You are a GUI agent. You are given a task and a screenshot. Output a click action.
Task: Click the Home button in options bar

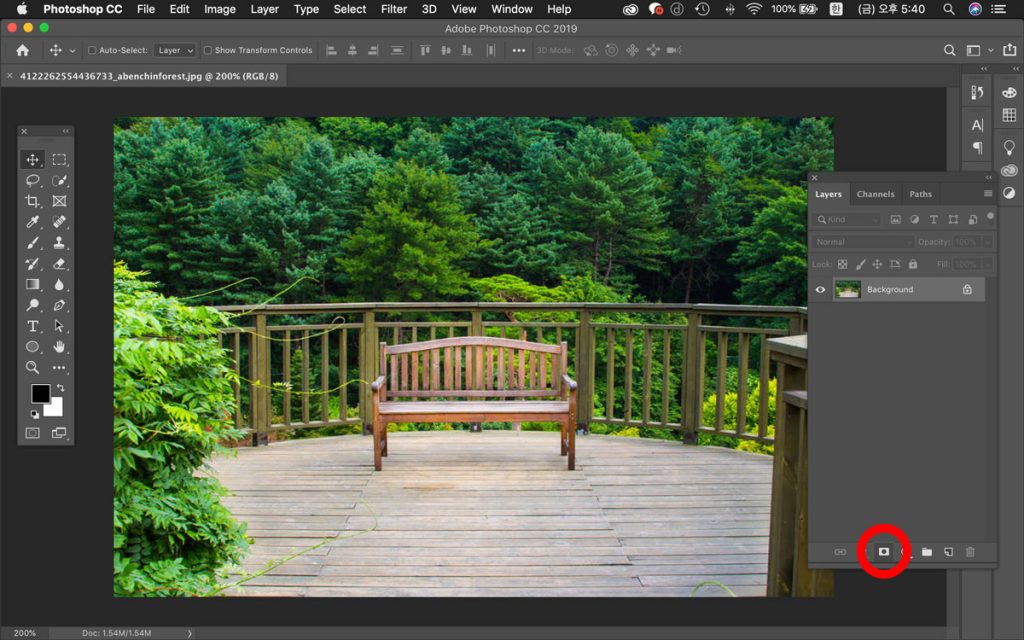pos(22,50)
